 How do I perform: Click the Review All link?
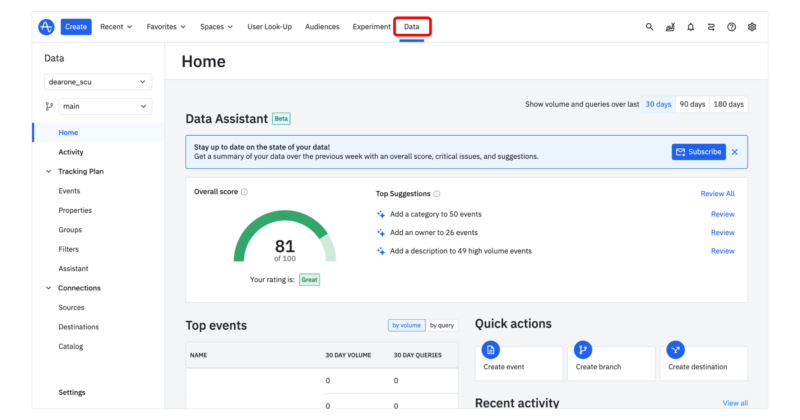(717, 194)
